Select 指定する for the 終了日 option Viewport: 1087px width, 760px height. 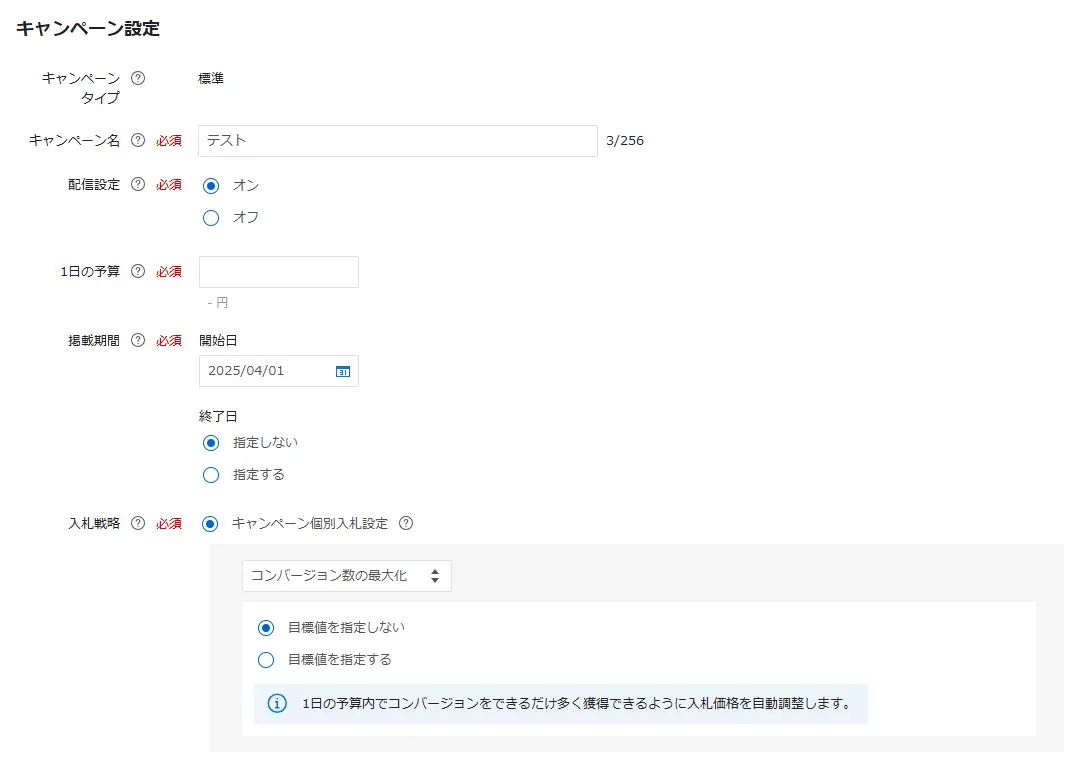(x=210, y=474)
